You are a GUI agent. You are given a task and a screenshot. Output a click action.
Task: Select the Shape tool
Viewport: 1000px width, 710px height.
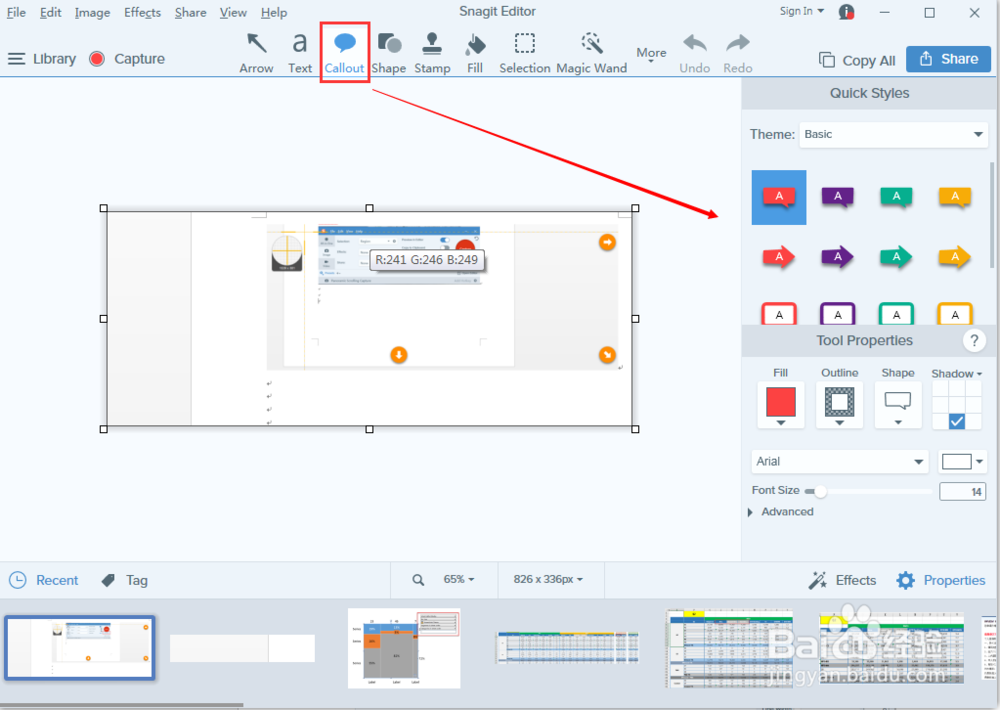pyautogui.click(x=388, y=53)
